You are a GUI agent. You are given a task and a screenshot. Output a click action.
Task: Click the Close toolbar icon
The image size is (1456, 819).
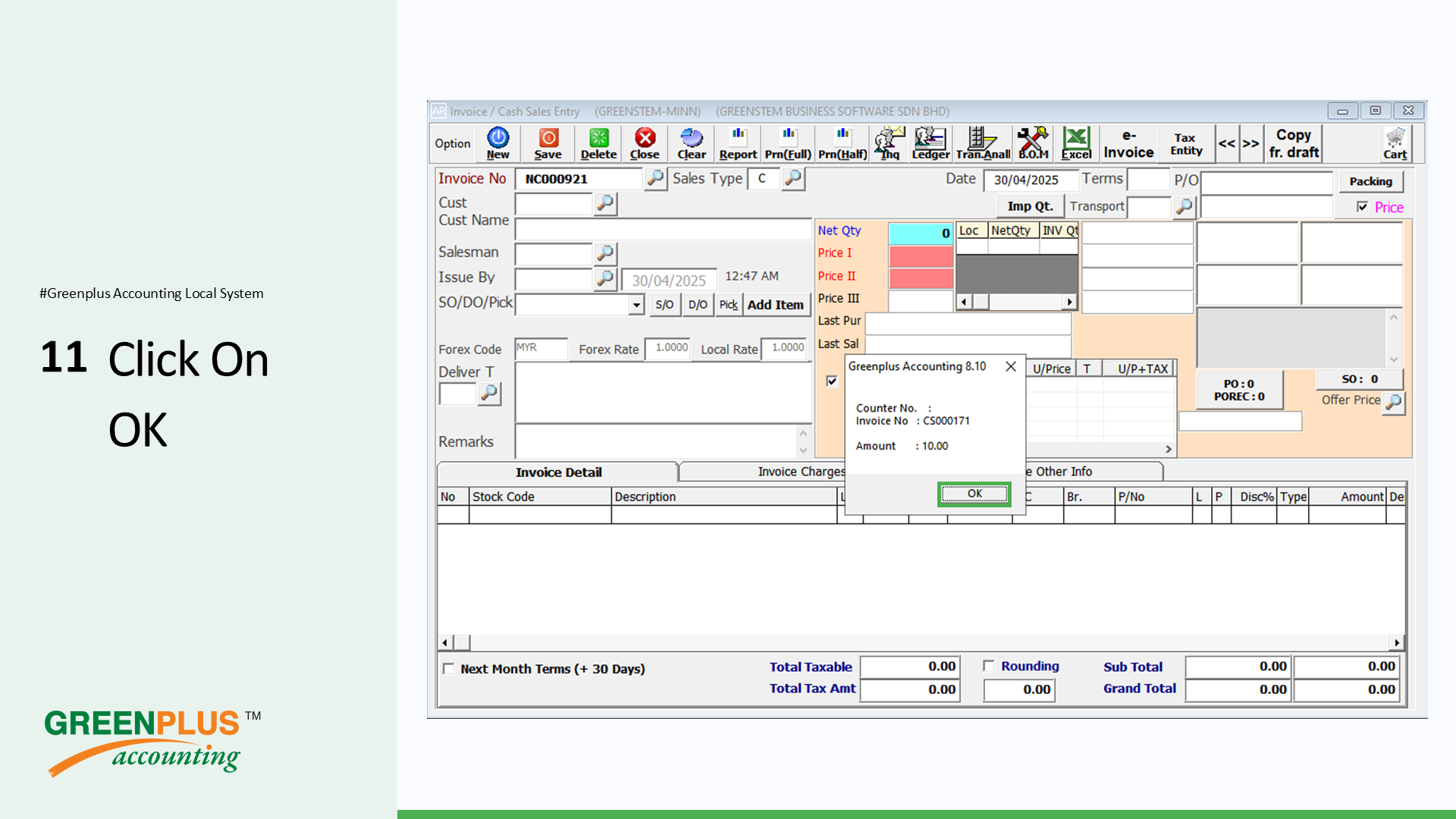(645, 143)
